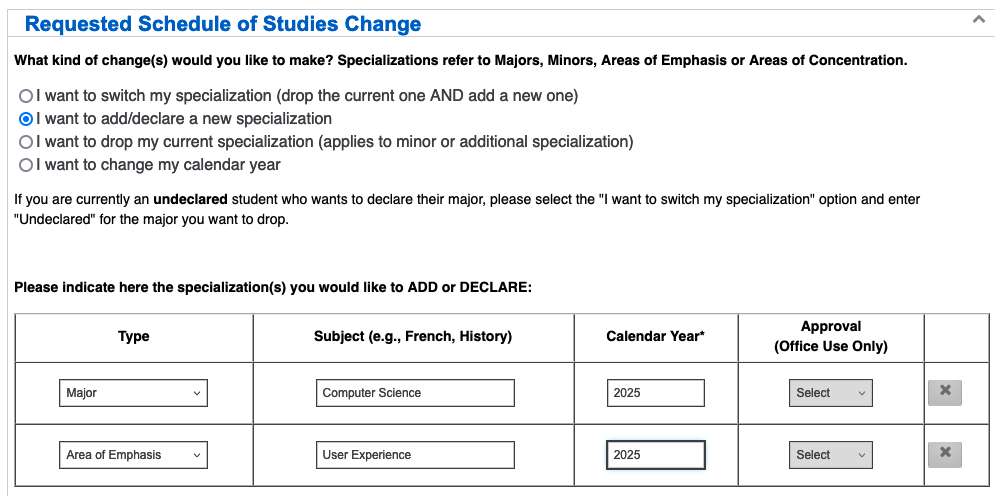
Task: Click the User Experience subject field
Action: pyautogui.click(x=415, y=455)
